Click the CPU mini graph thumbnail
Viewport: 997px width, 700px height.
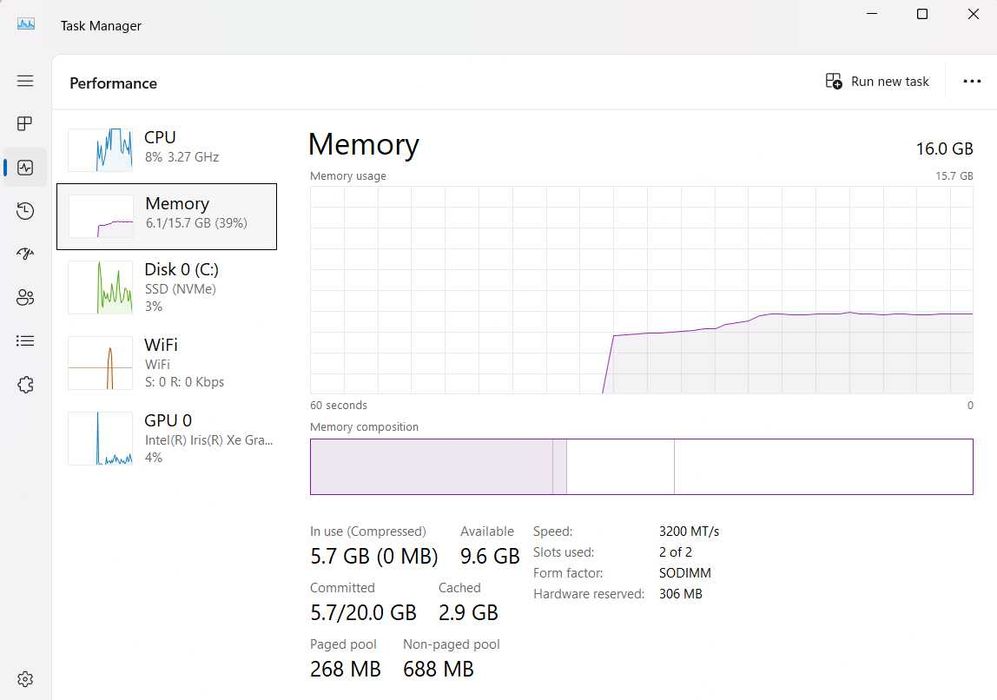tap(100, 149)
